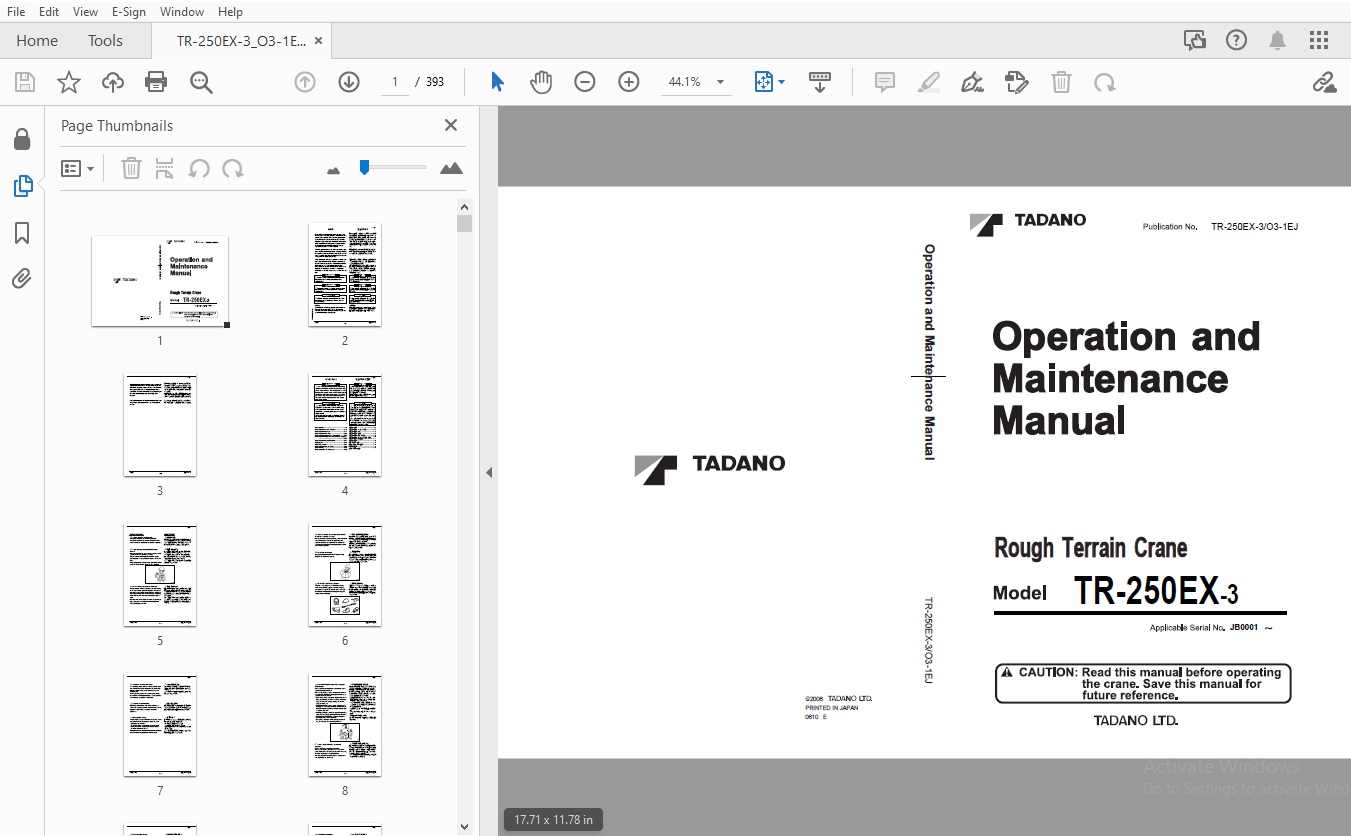This screenshot has width=1351, height=836.
Task: Open the share-with-others chat icon
Action: [1195, 41]
